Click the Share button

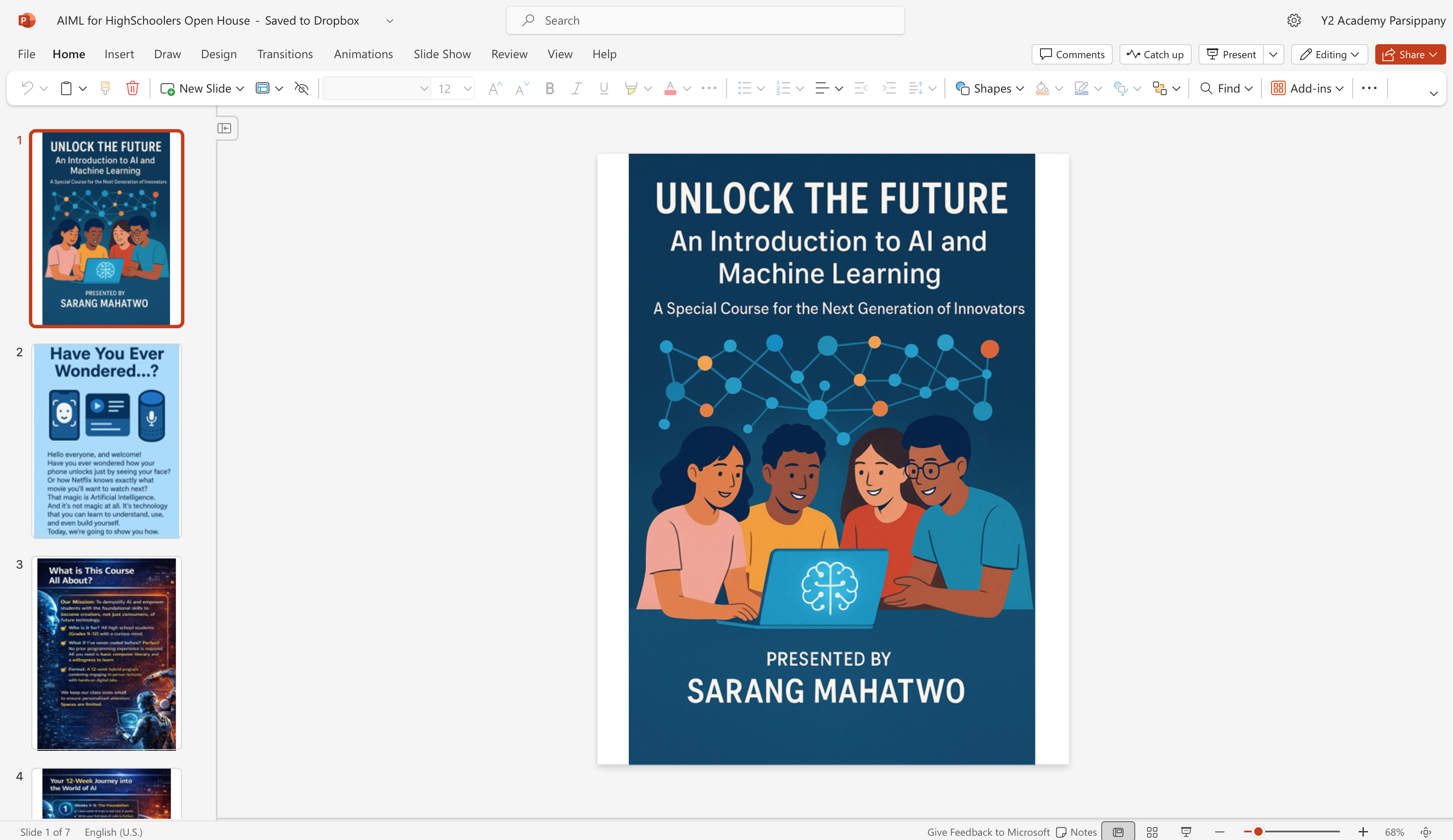1410,54
